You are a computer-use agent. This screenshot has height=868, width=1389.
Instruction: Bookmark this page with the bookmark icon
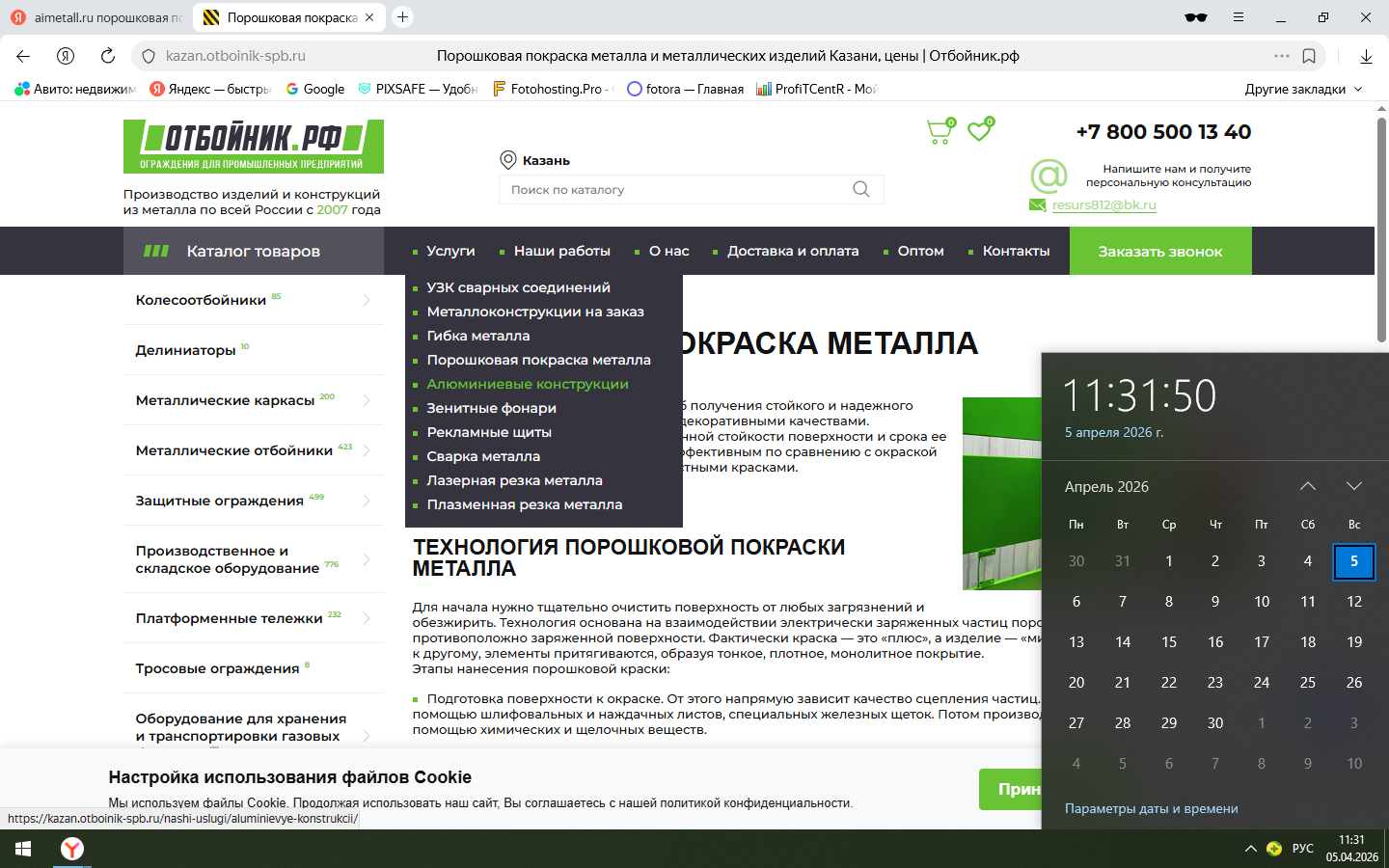pos(1309,56)
